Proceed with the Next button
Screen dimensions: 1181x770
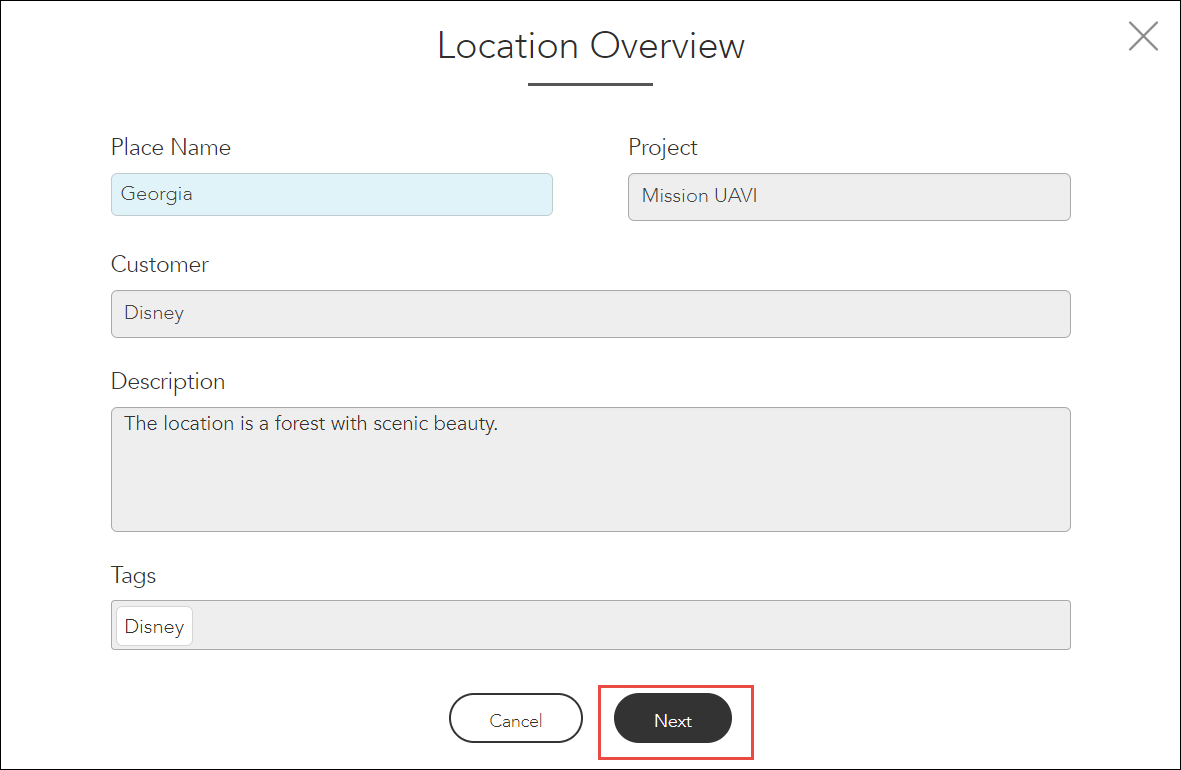pyautogui.click(x=673, y=718)
